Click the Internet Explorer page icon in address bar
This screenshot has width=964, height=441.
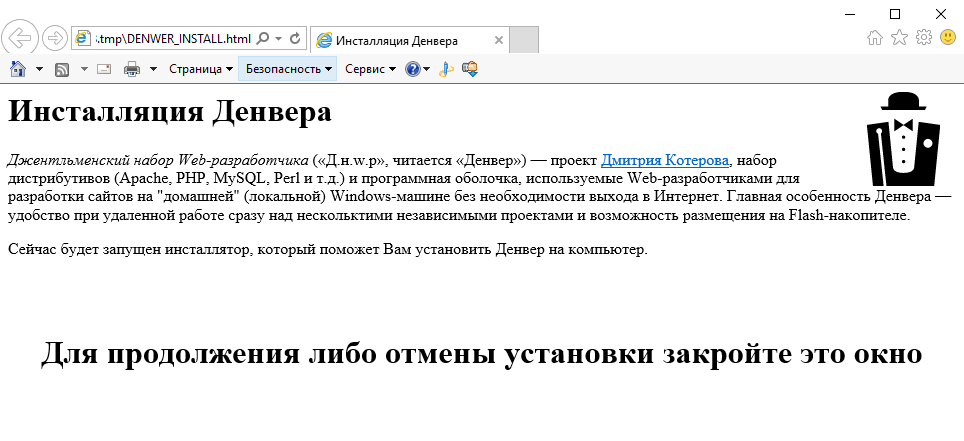[83, 39]
